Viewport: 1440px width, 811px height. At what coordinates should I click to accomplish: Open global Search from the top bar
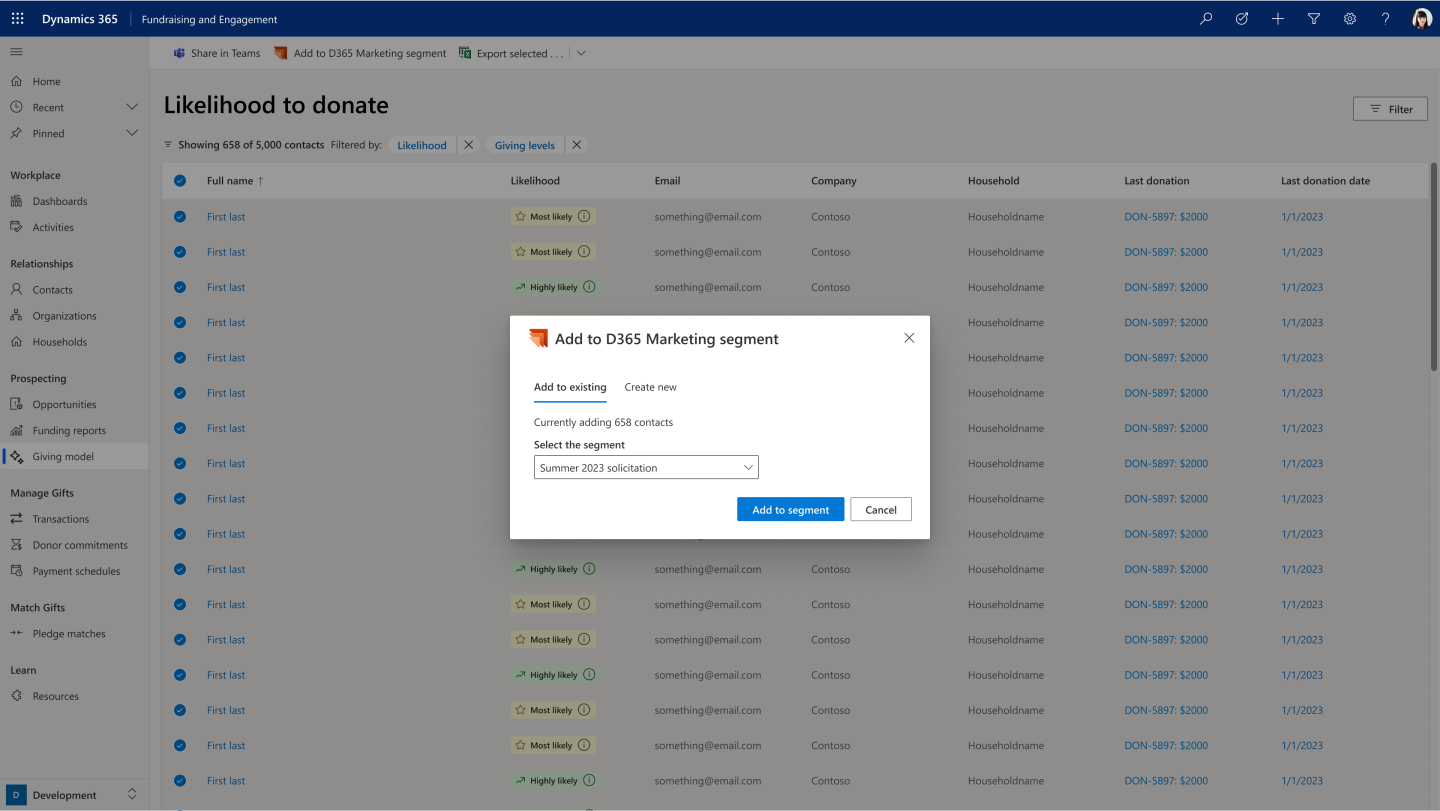click(1205, 18)
